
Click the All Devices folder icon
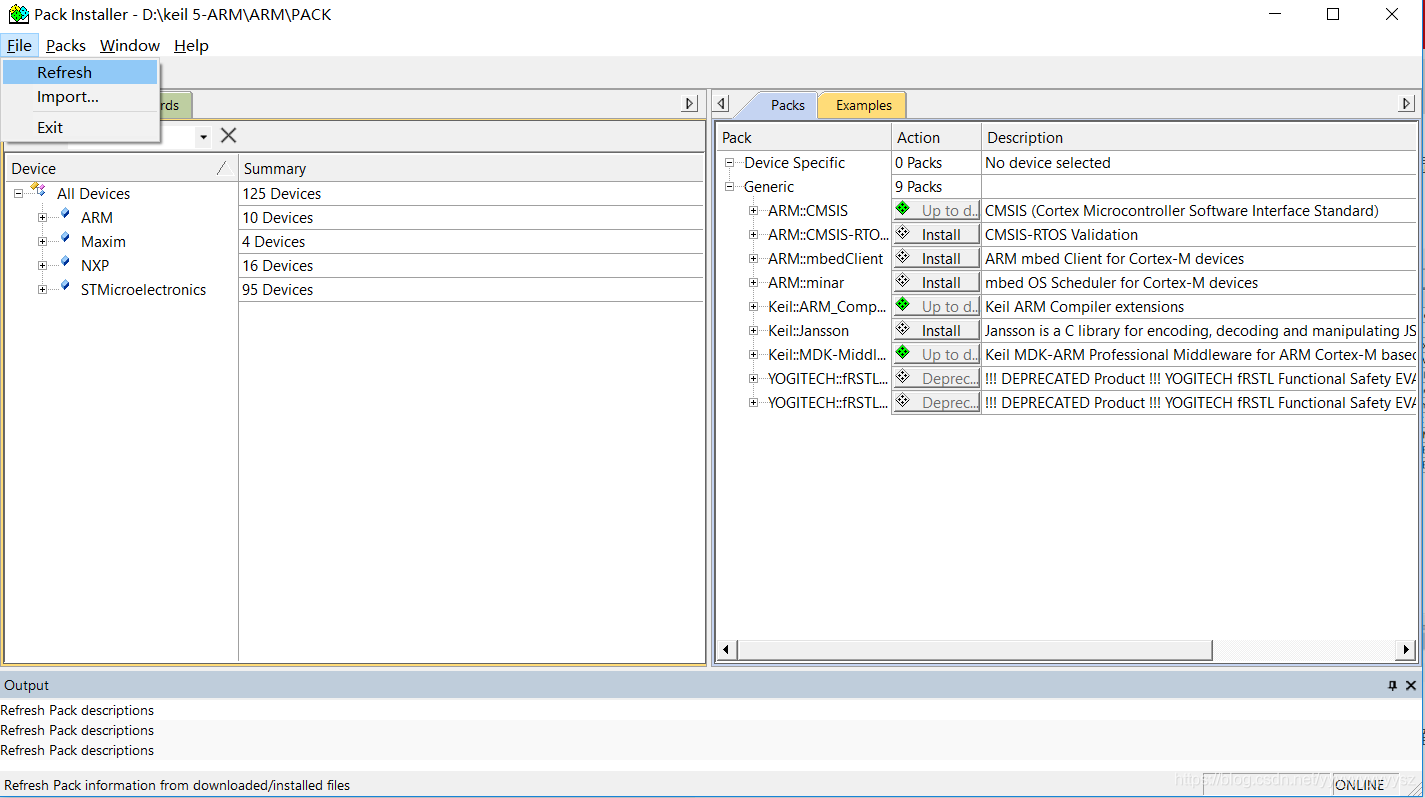pos(38,190)
